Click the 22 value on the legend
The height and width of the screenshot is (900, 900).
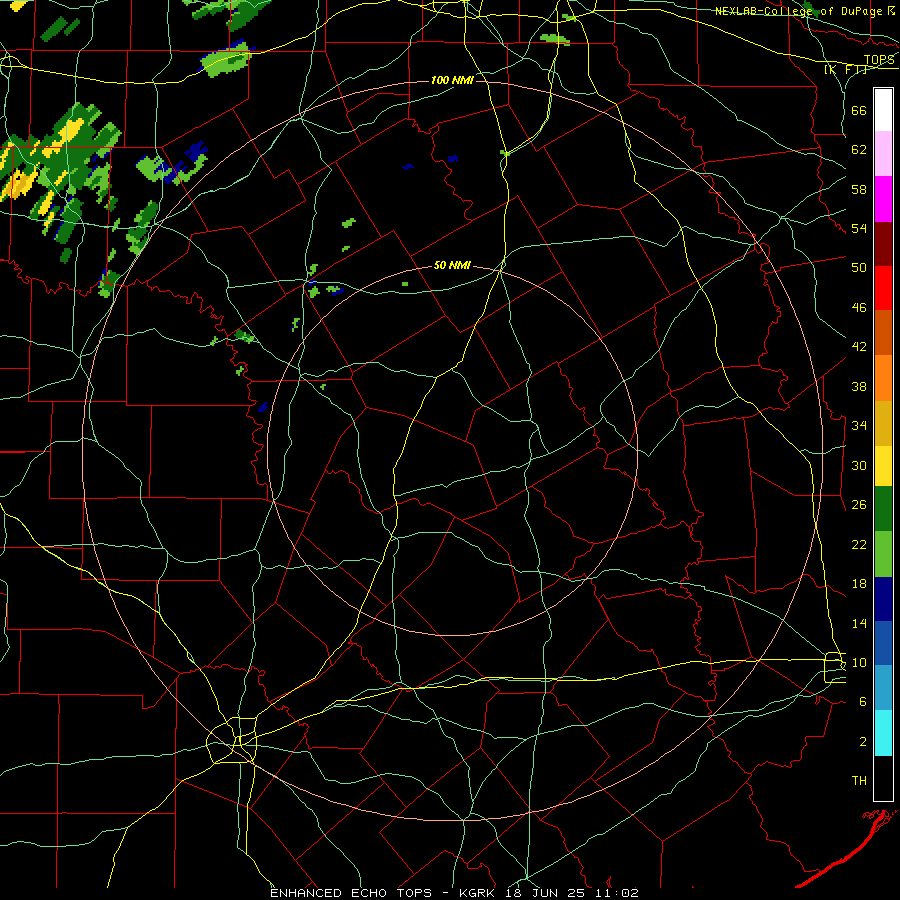[x=859, y=544]
